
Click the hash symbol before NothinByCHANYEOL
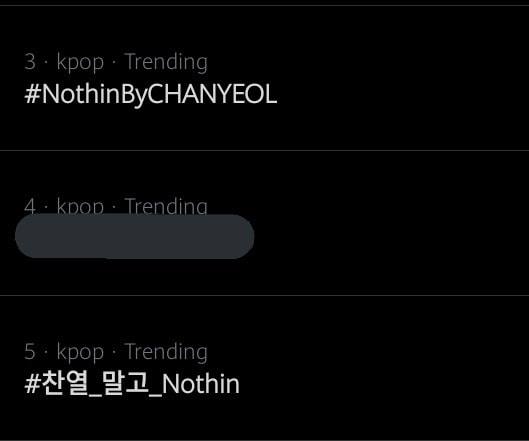click(32, 94)
